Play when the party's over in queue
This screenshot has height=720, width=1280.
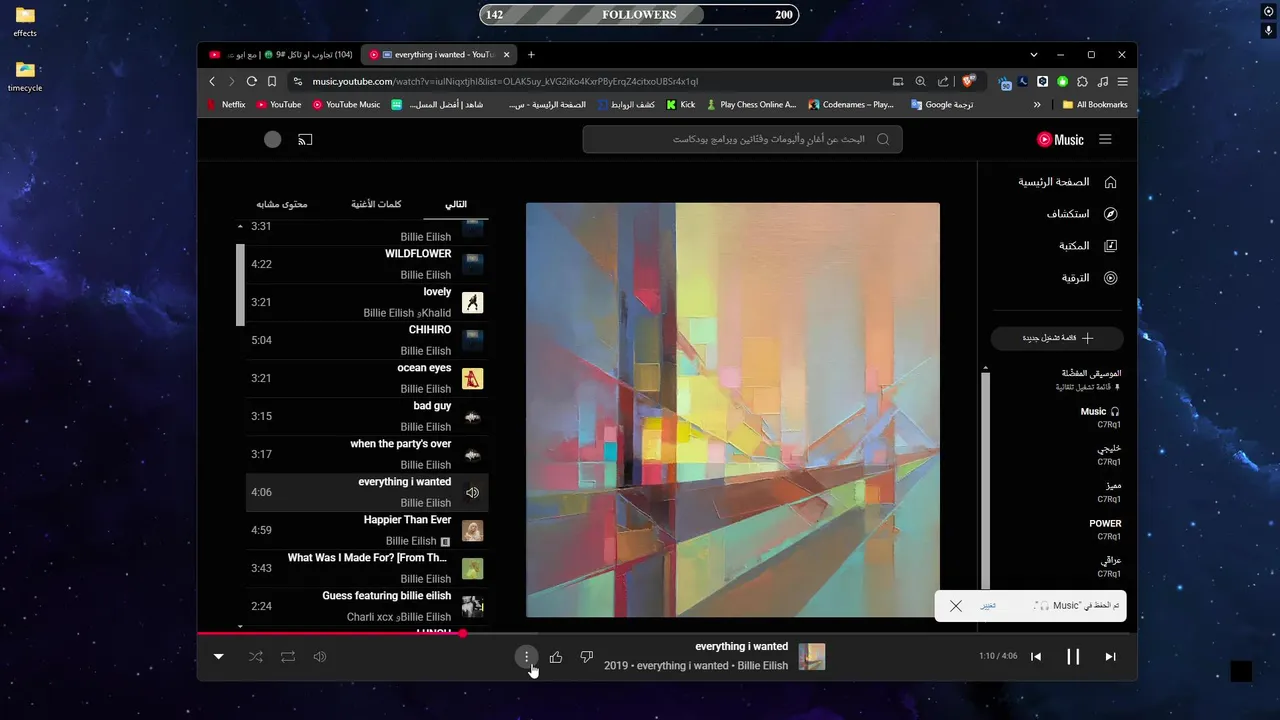[x=367, y=454]
